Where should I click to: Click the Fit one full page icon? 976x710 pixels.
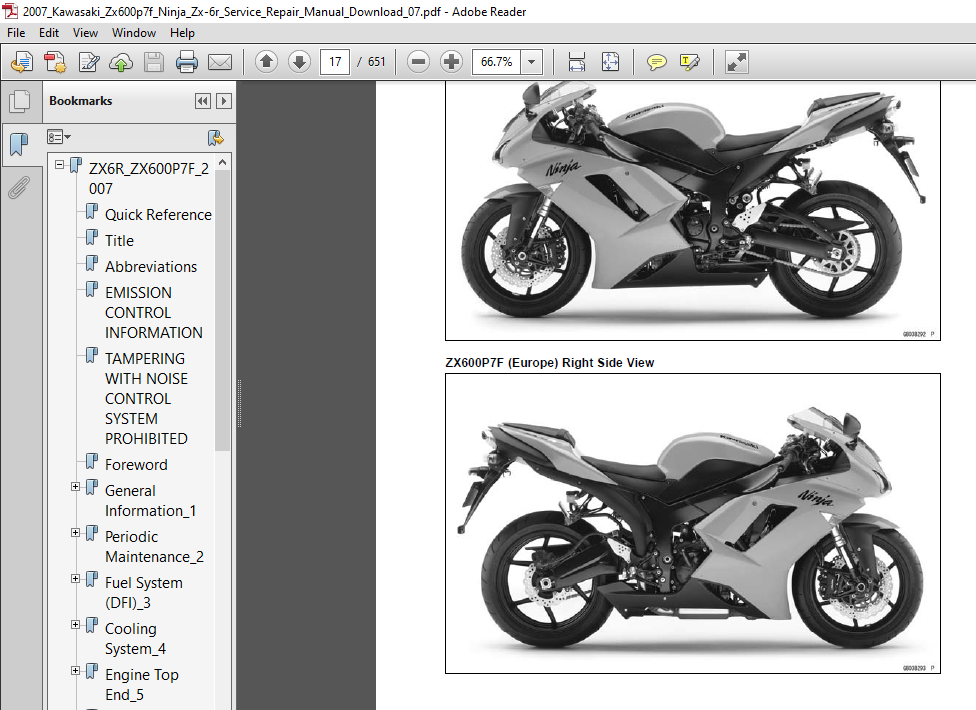610,62
